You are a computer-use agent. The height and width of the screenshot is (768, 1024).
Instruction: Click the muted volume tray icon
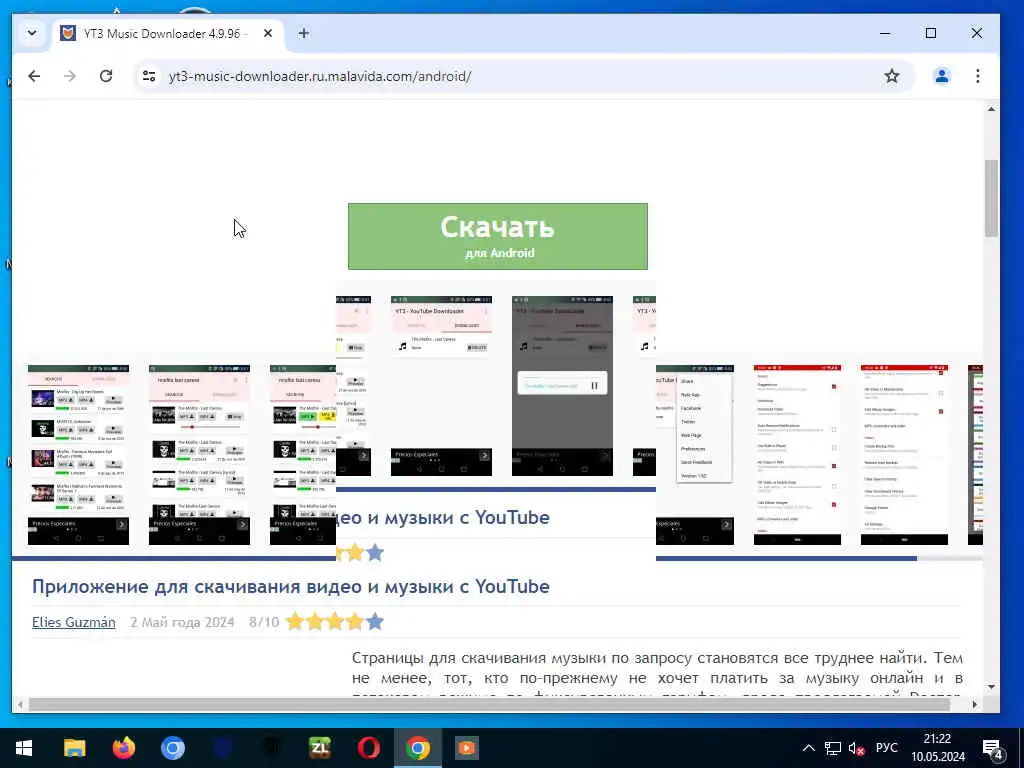[x=856, y=748]
